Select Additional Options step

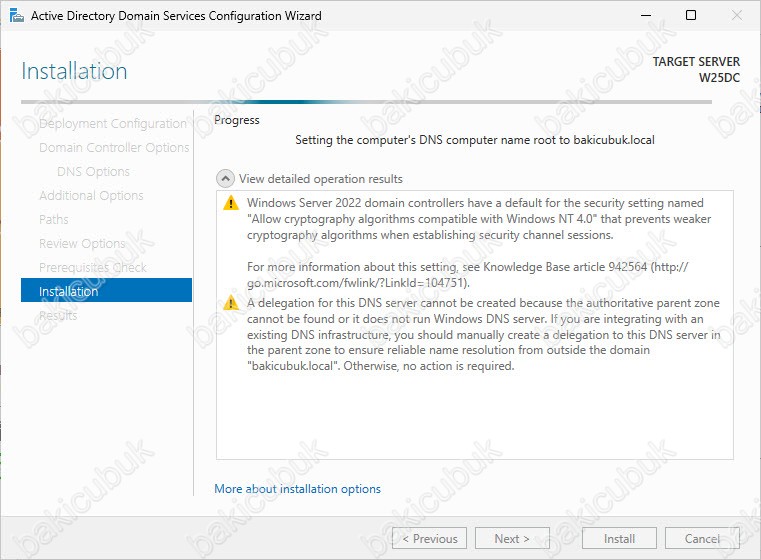[x=91, y=196]
